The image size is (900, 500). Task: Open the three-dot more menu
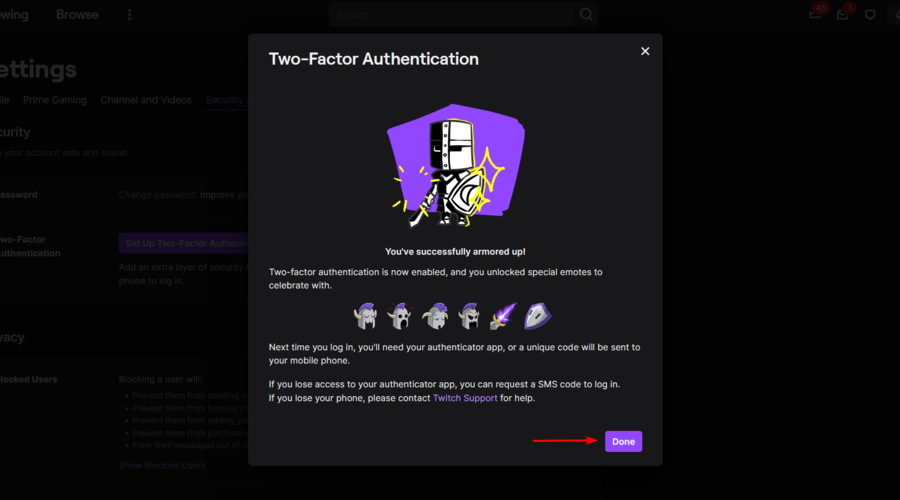click(x=129, y=14)
